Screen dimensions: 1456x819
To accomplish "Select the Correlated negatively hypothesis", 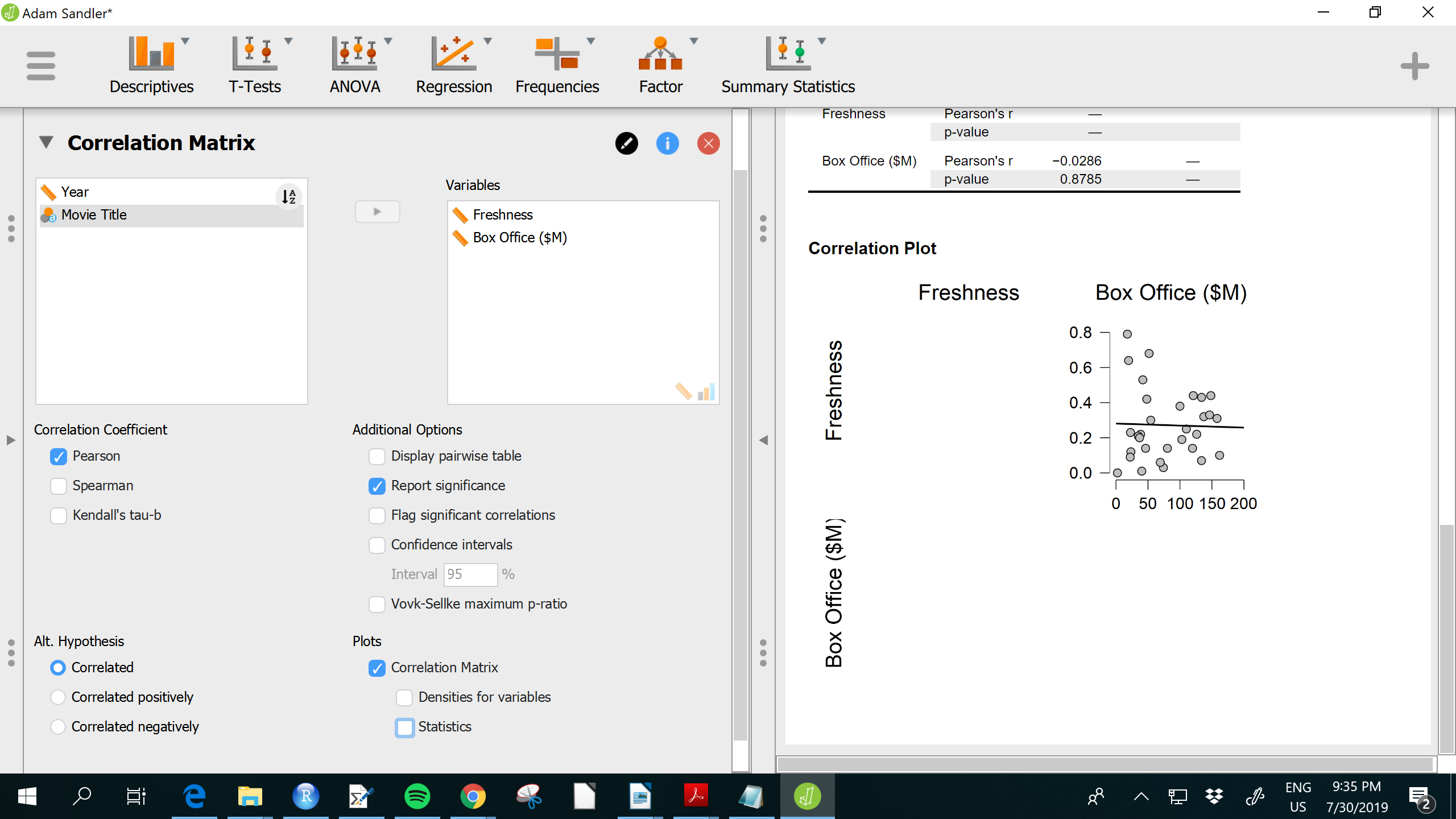I will (57, 726).
